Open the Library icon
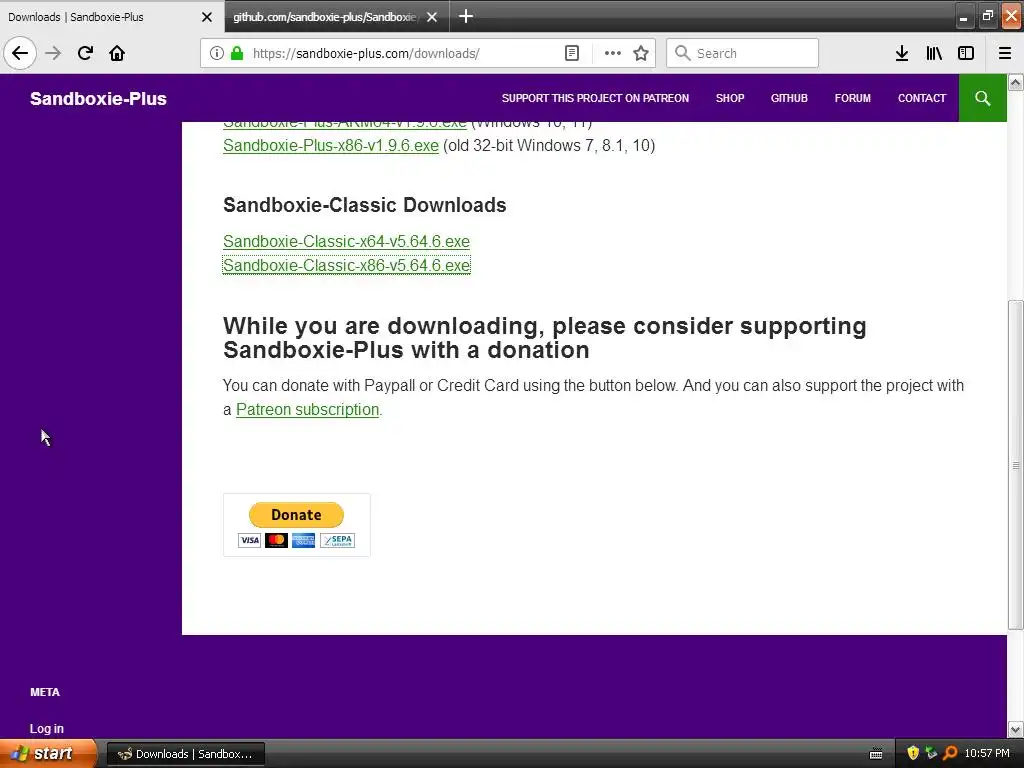Image resolution: width=1024 pixels, height=768 pixels. [934, 54]
